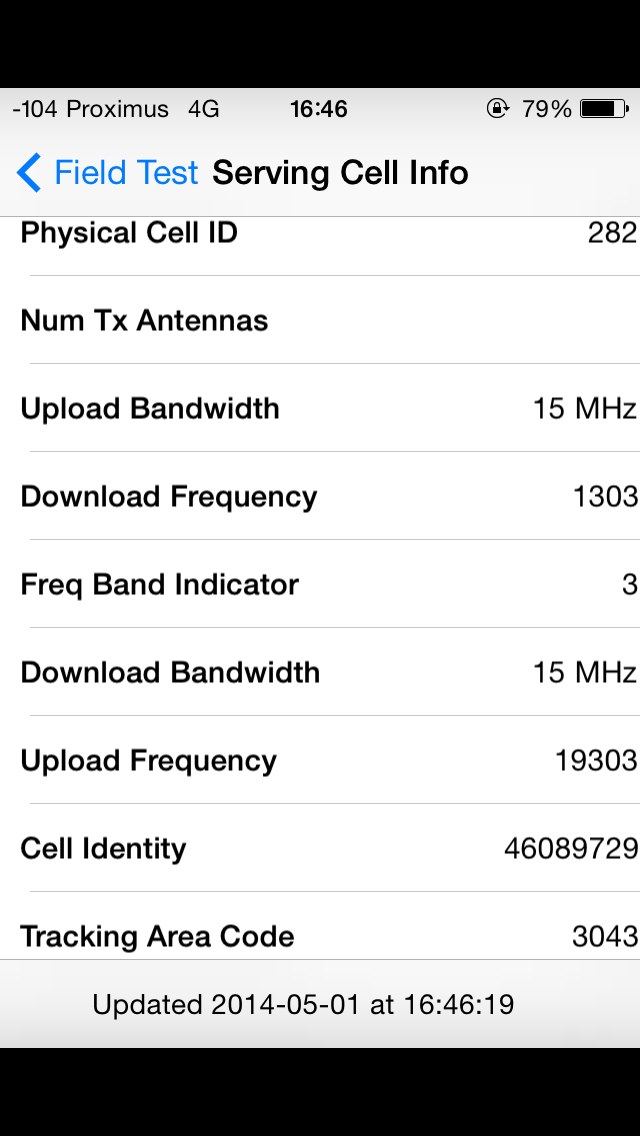
Task: Select the Cell Identity row
Action: pyautogui.click(x=320, y=849)
